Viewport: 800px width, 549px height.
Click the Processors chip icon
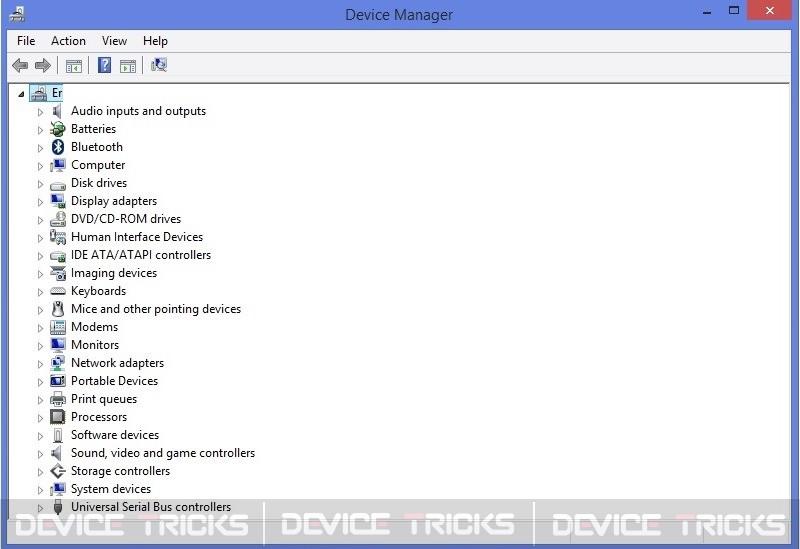58,417
